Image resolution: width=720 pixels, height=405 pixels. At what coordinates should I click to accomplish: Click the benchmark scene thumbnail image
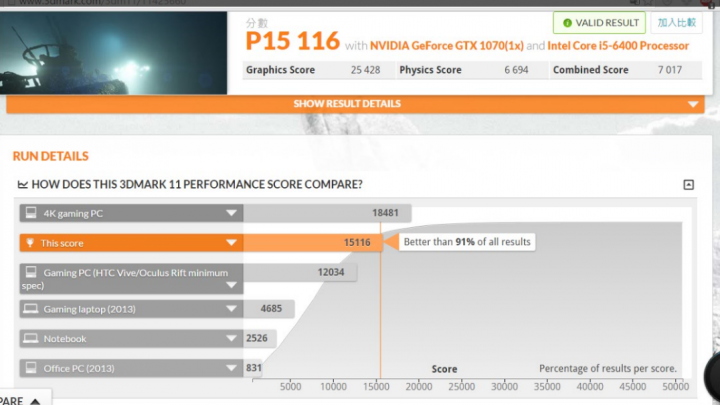tap(113, 53)
